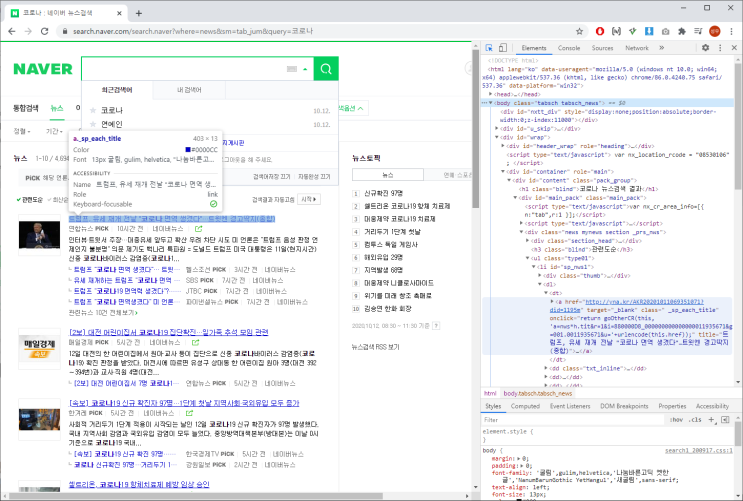This screenshot has width=743, height=501.
Task: Collapse the body element in DOM tree
Action: coord(491,103)
